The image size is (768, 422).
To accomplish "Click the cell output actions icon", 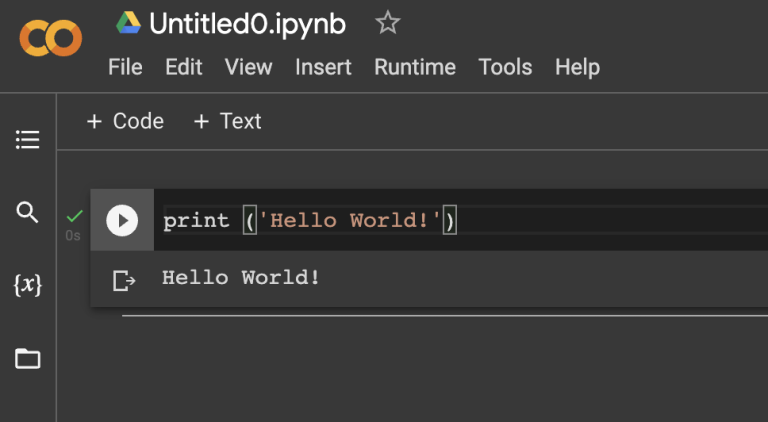I will coord(123,280).
